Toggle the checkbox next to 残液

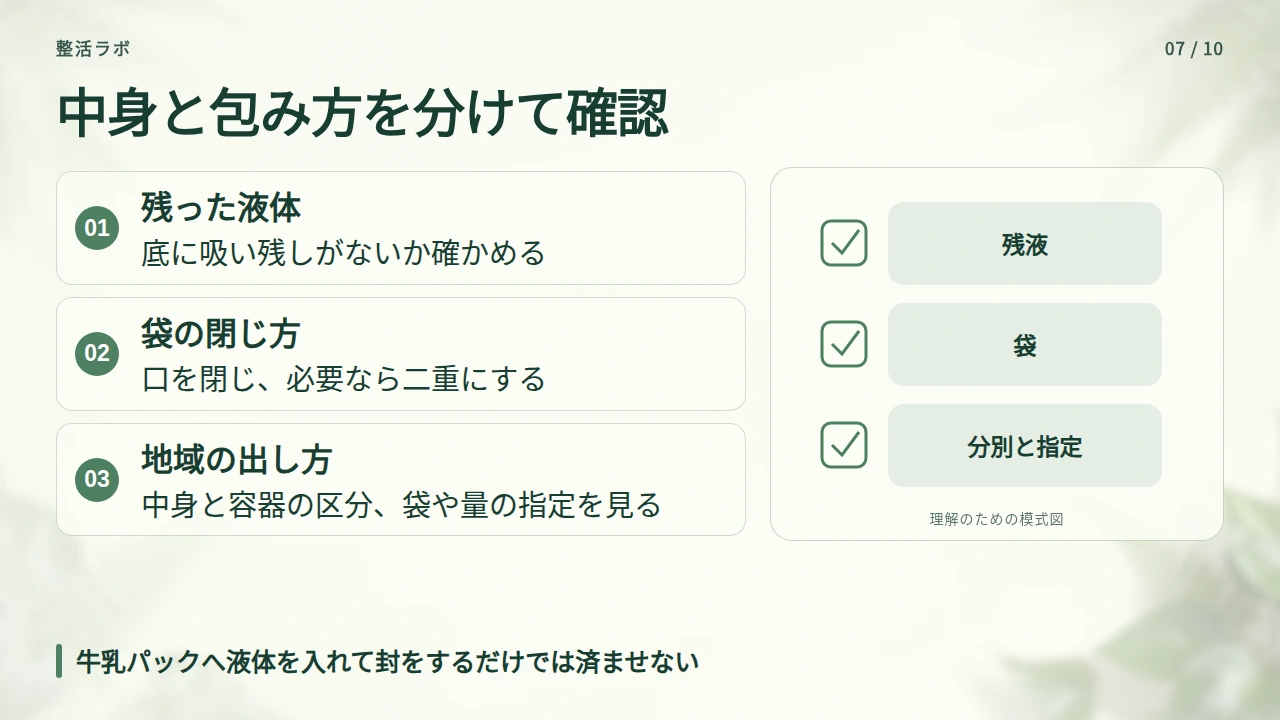coord(844,243)
